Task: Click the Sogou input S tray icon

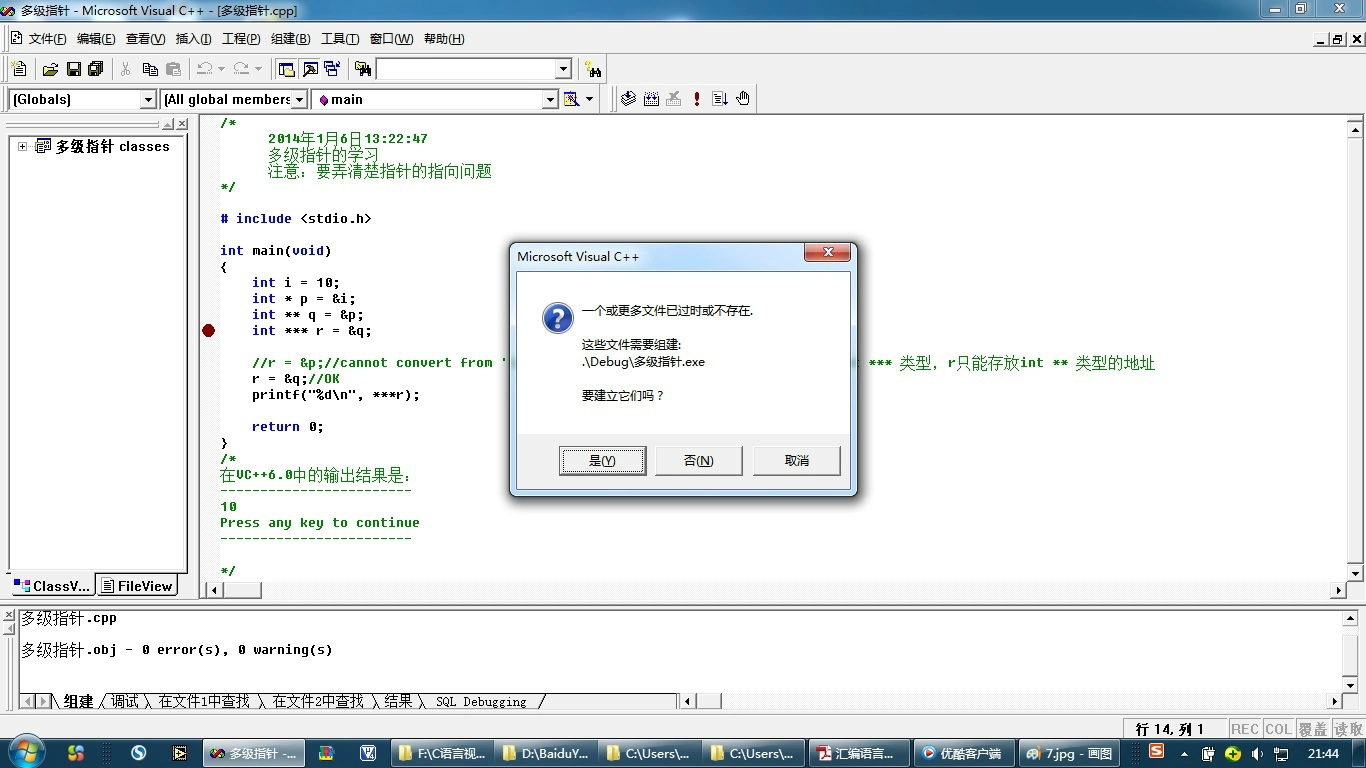Action: pyautogui.click(x=1157, y=751)
